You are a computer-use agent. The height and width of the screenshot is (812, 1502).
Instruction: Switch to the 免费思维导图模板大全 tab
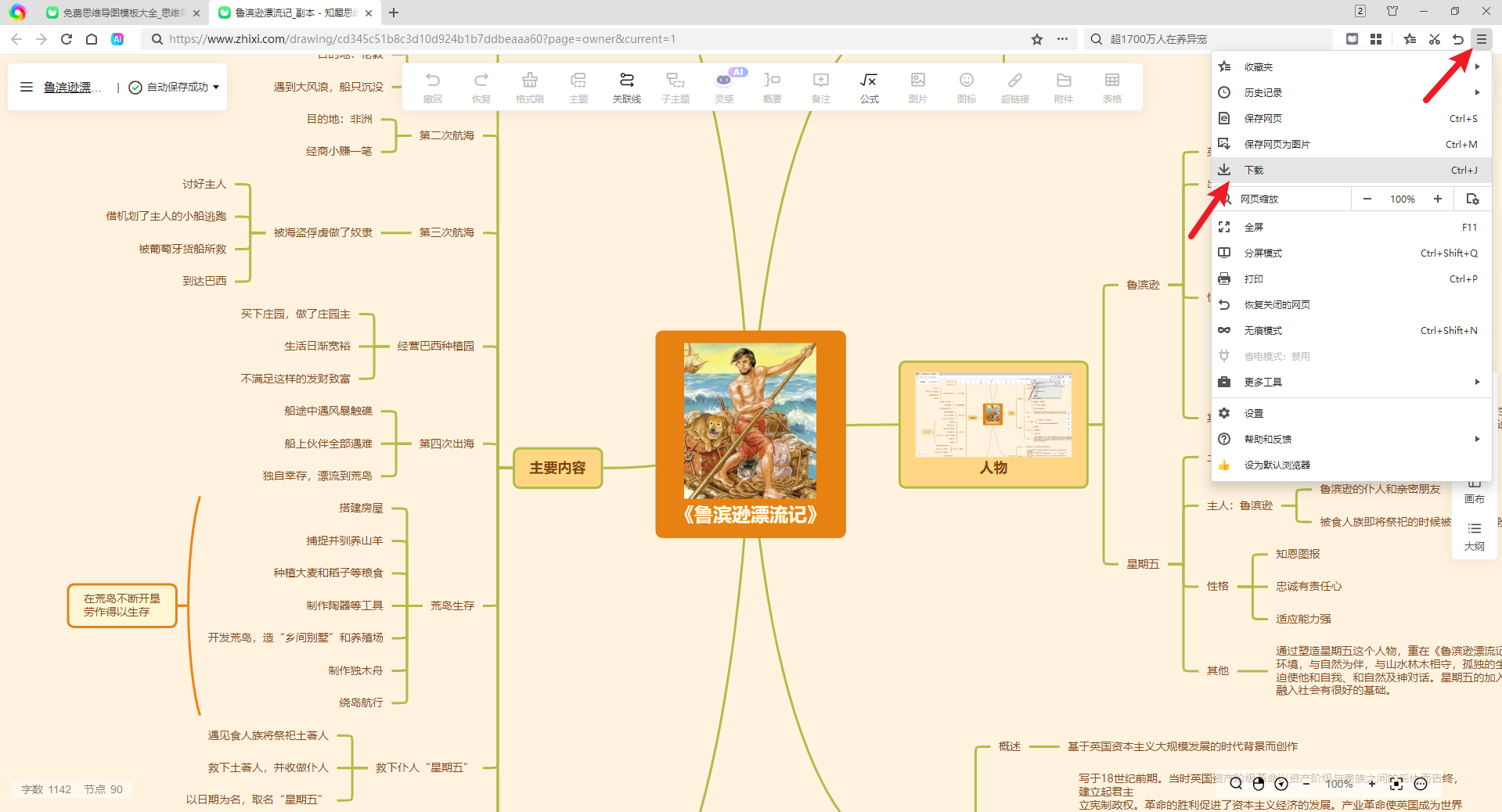click(124, 13)
